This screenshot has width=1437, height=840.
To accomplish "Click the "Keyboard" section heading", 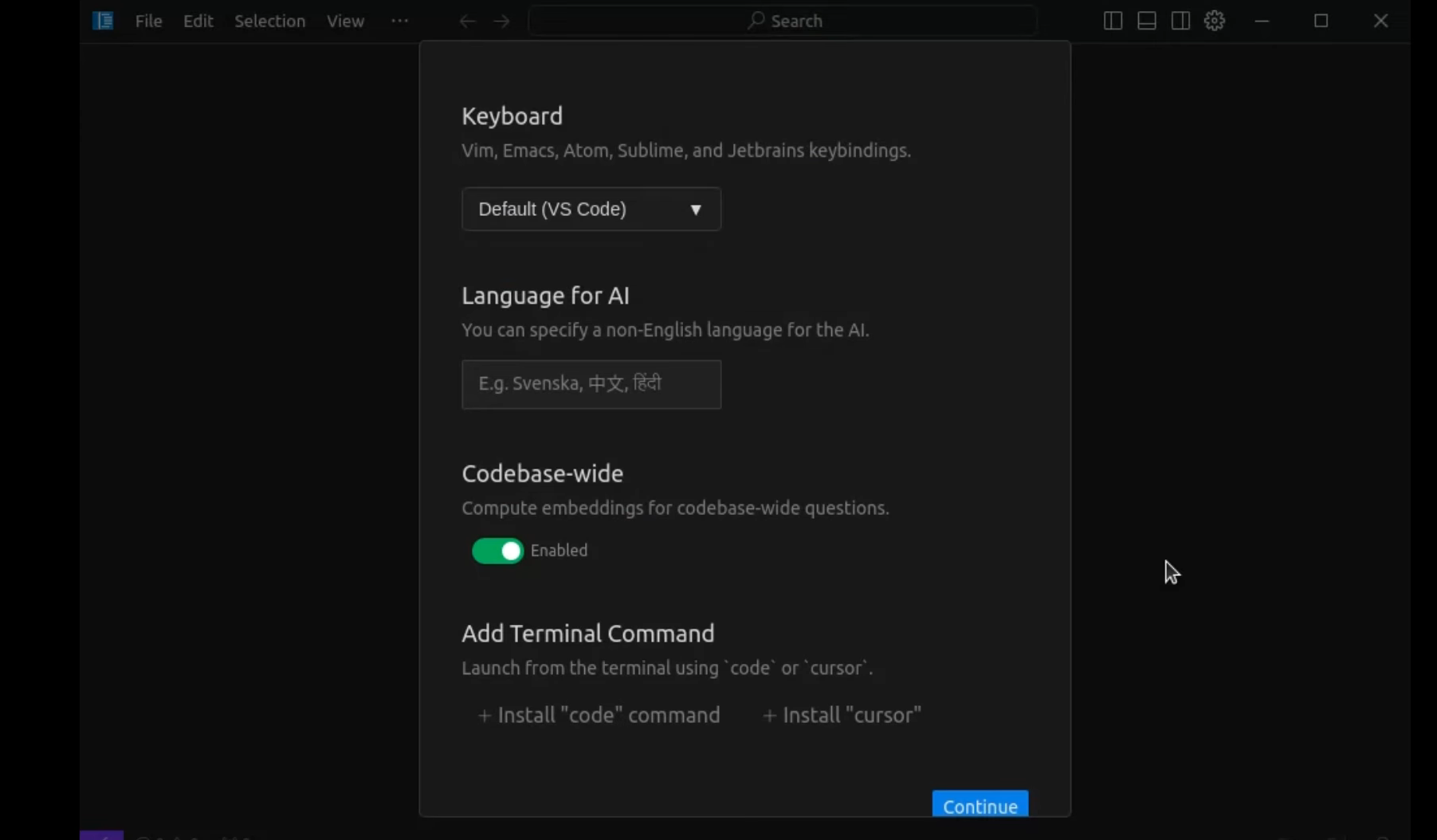I will tap(512, 116).
